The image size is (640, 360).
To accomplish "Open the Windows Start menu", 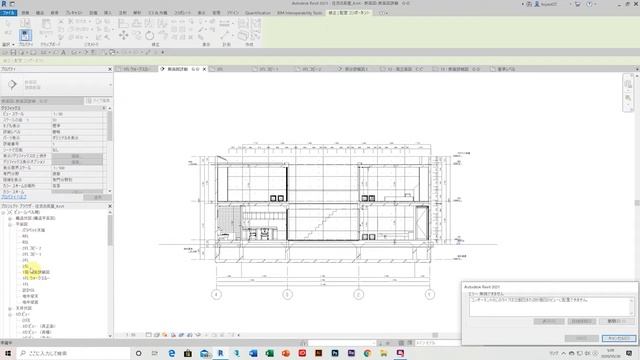I will coord(8,353).
